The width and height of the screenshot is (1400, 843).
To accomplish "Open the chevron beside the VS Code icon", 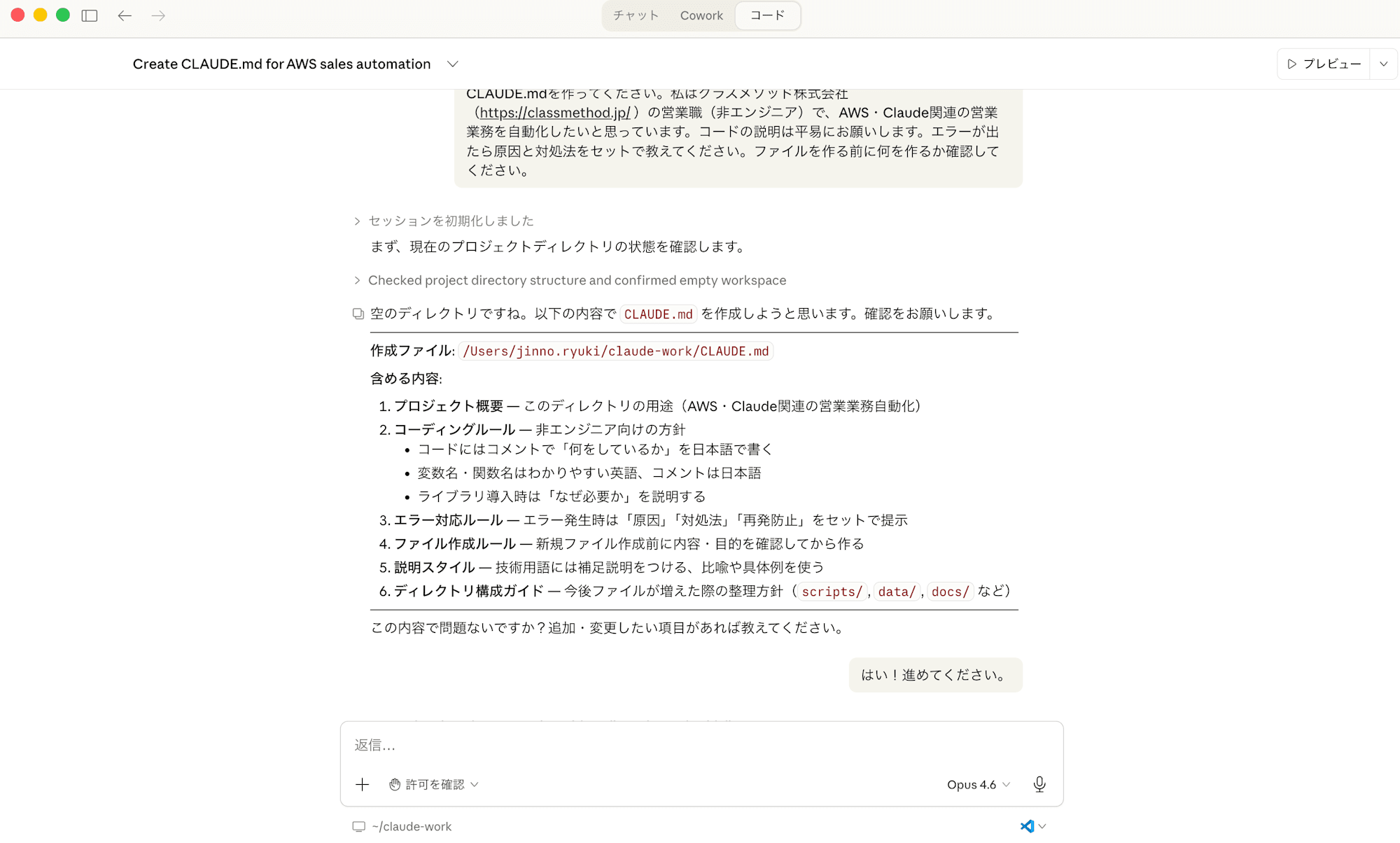I will pos(1042,826).
